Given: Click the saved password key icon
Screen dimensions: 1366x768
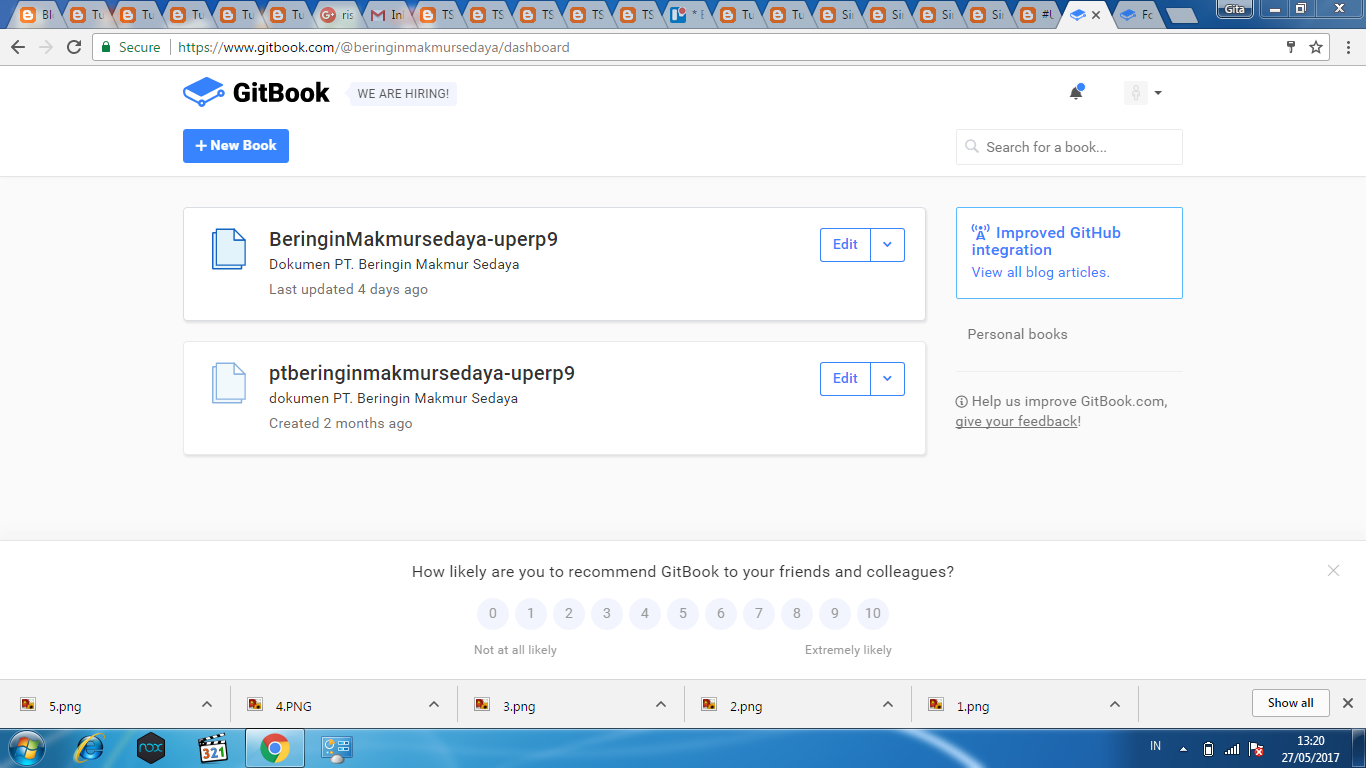Looking at the screenshot, I should tap(1291, 47).
